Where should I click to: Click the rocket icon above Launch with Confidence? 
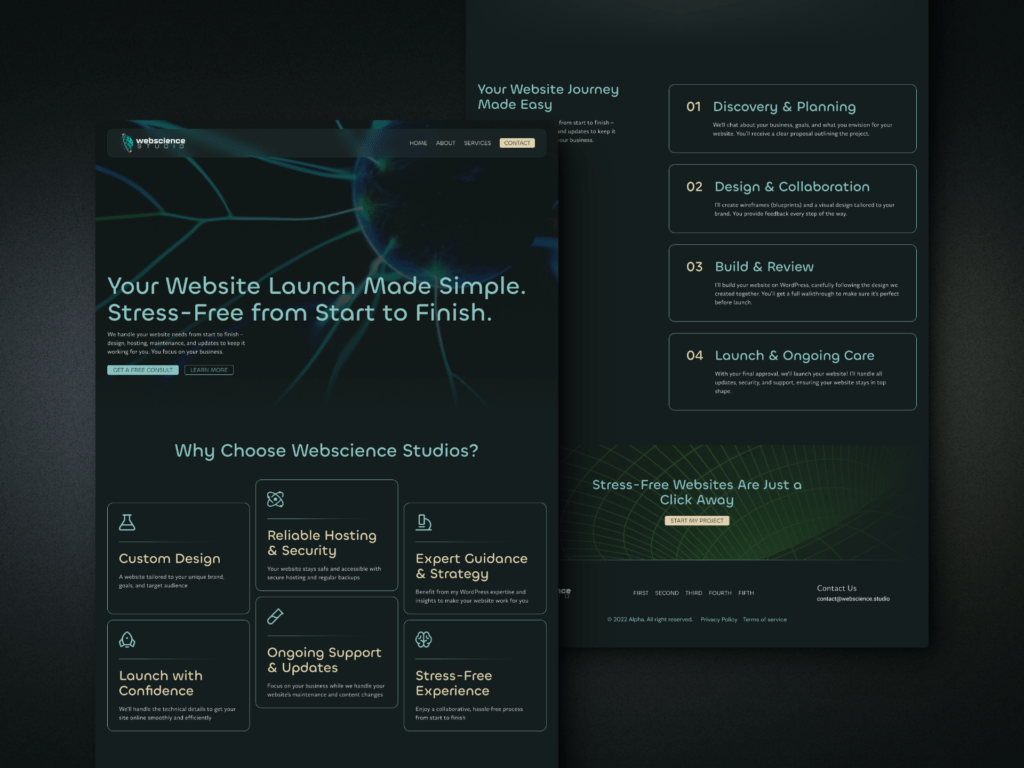(127, 640)
